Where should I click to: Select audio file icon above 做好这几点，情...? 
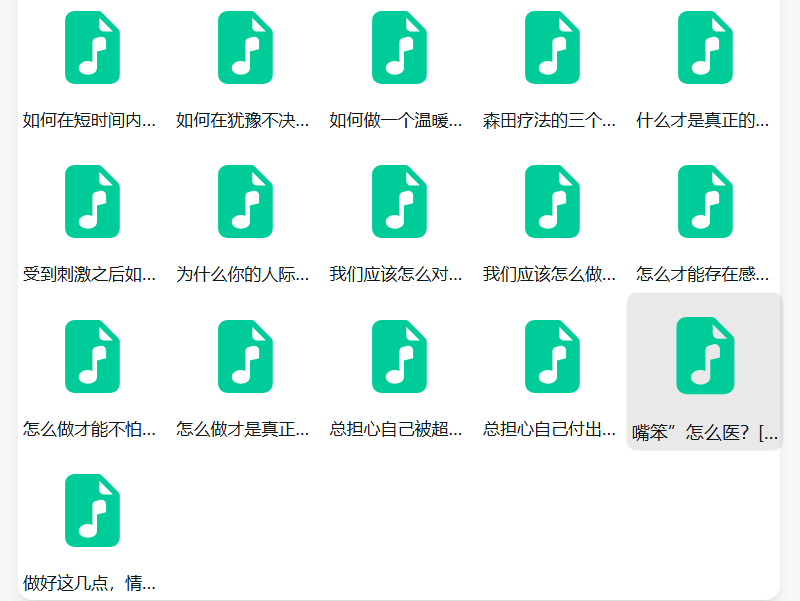pyautogui.click(x=92, y=511)
